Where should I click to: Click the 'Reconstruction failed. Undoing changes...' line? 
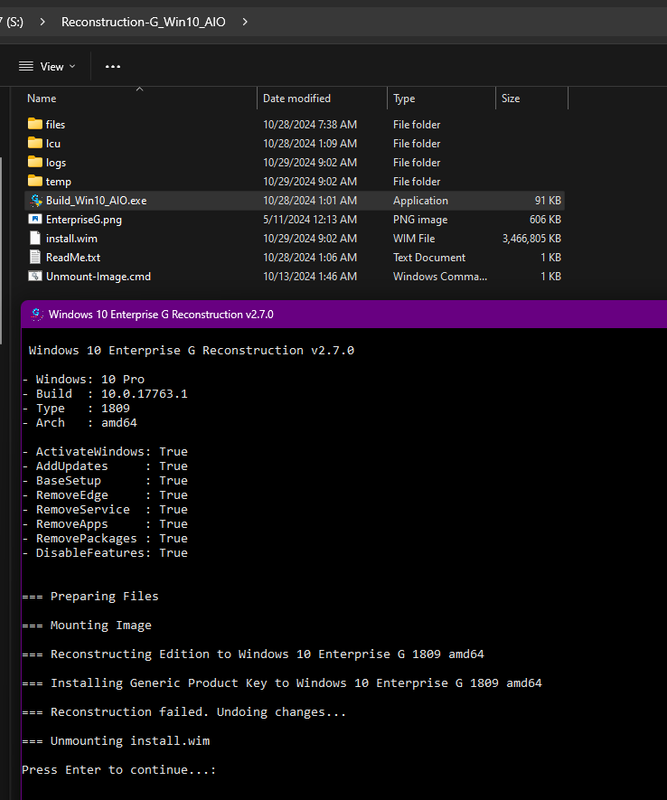tap(184, 712)
